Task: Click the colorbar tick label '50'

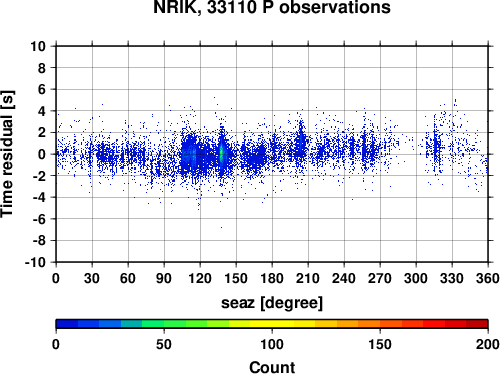Action: tap(164, 344)
